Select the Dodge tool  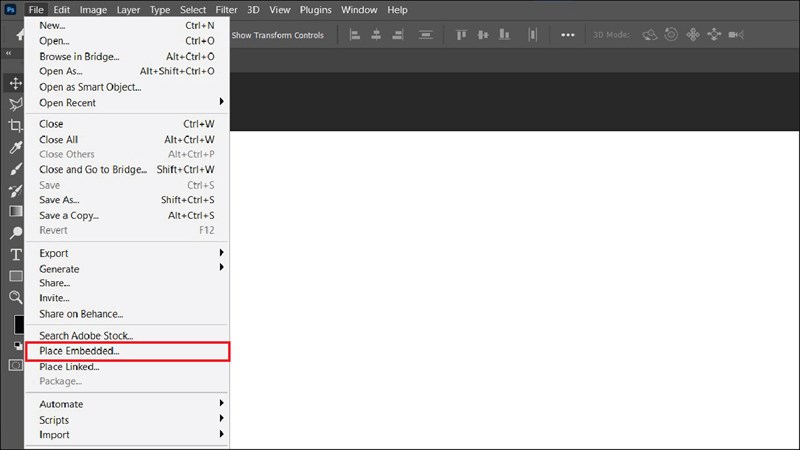click(15, 233)
